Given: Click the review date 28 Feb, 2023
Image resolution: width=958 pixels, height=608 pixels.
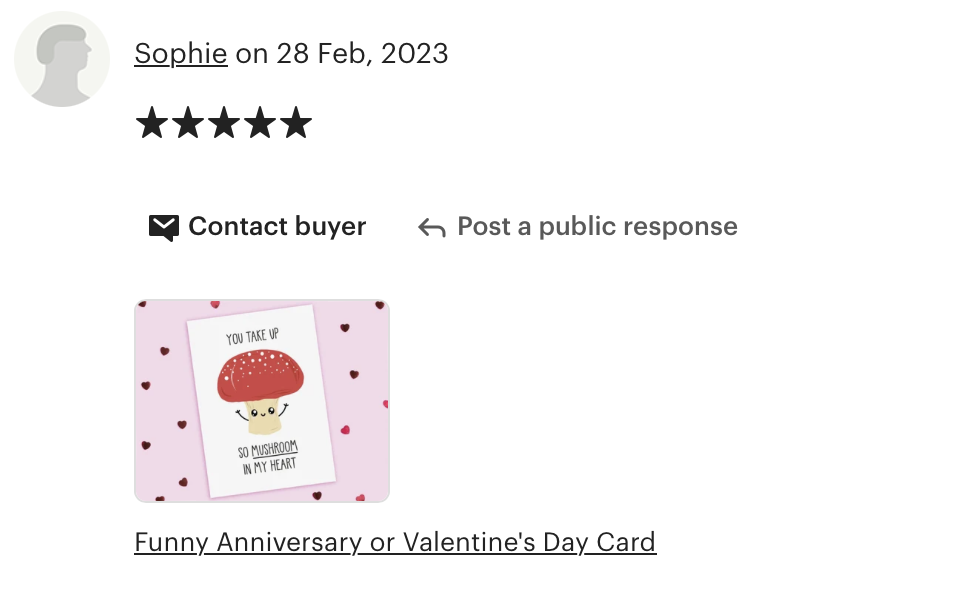Looking at the screenshot, I should 362,54.
